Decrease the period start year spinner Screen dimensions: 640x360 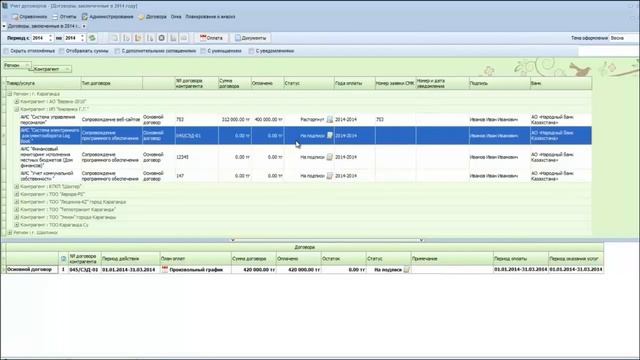click(x=50, y=40)
